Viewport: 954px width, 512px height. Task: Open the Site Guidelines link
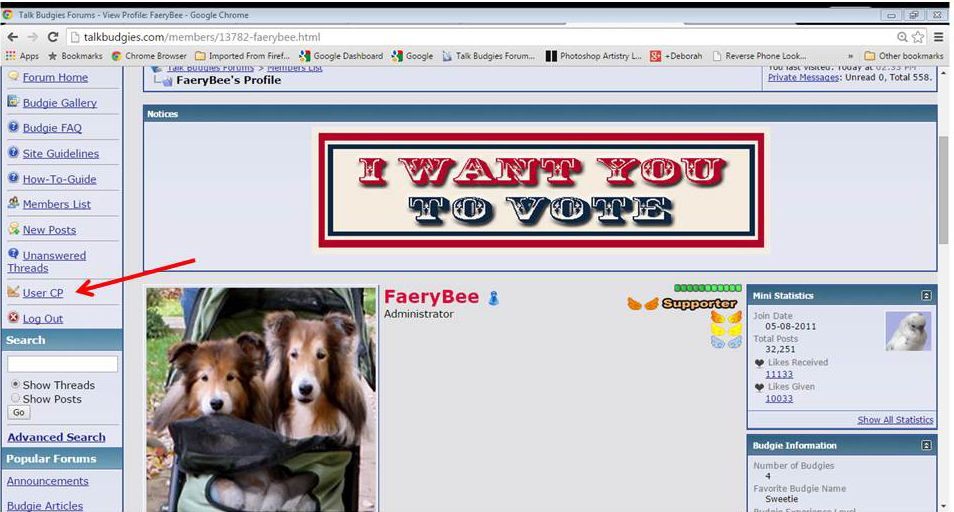(61, 153)
